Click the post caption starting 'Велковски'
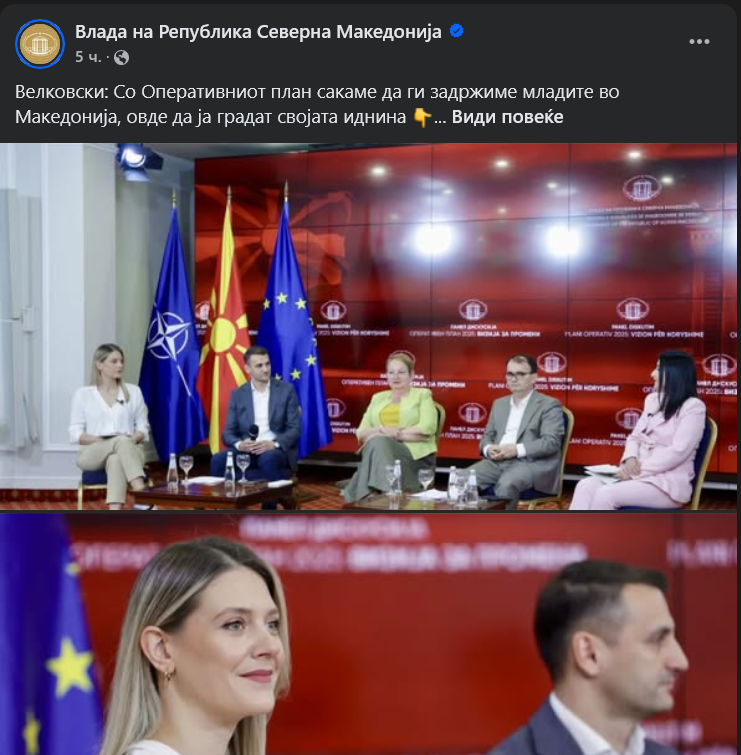Image resolution: width=741 pixels, height=755 pixels. pyautogui.click(x=317, y=104)
